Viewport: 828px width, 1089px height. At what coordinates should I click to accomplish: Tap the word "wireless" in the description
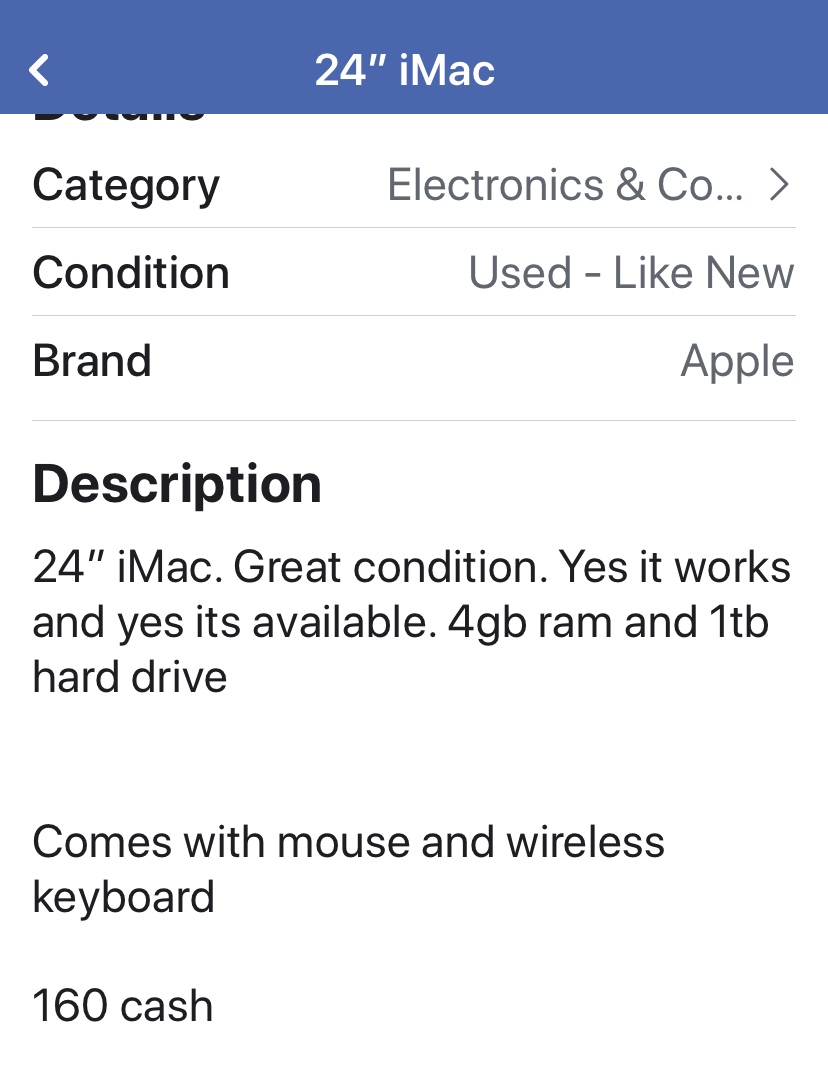click(x=585, y=842)
